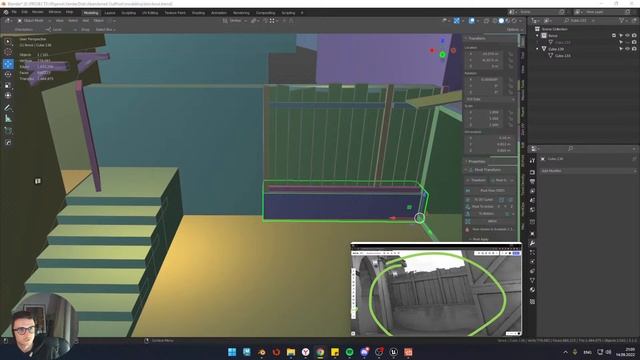640x360 pixels.
Task: Switch to Wireframe viewport shading
Action: (495, 20)
